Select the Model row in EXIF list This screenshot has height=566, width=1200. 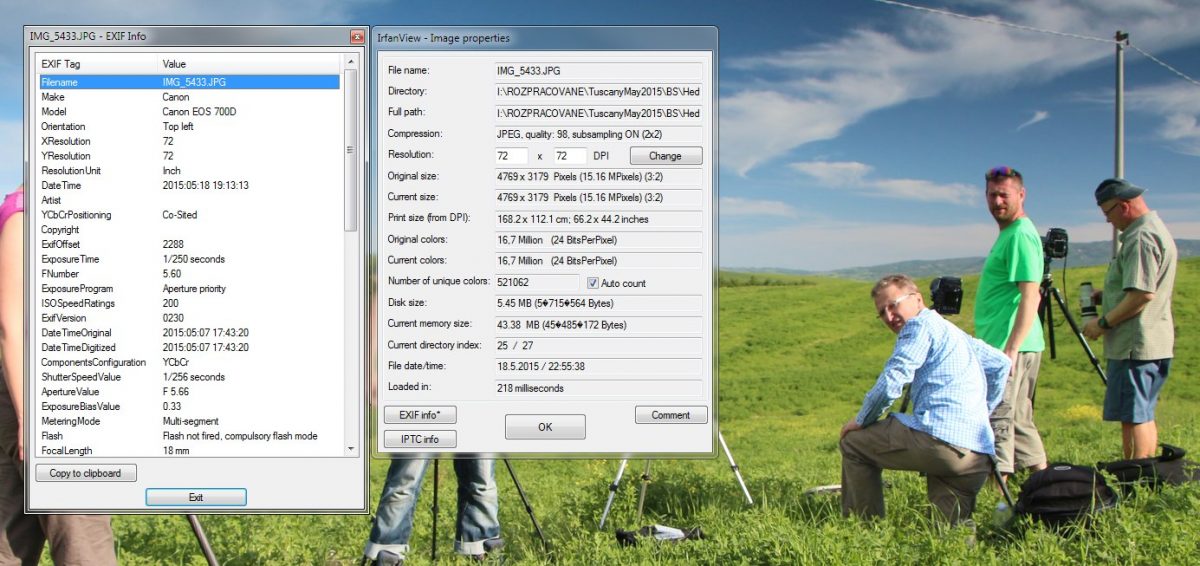coord(188,112)
